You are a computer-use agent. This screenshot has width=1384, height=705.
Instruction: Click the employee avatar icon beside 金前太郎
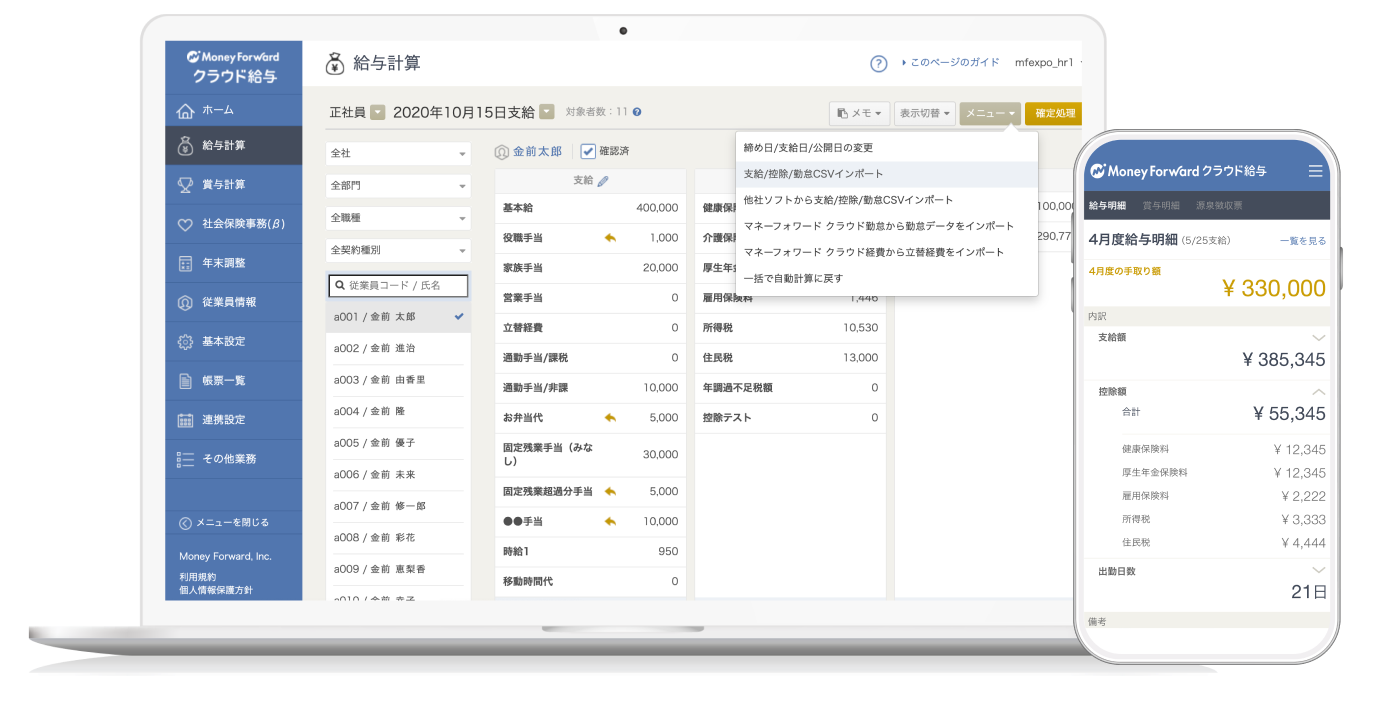pyautogui.click(x=503, y=152)
